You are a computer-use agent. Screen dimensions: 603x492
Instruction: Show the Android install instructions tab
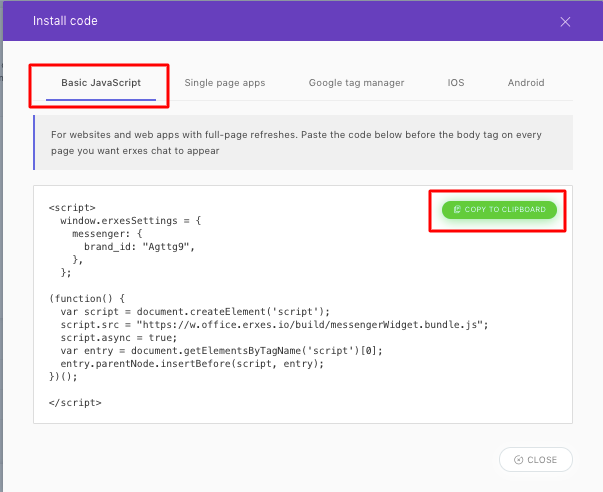tap(527, 83)
